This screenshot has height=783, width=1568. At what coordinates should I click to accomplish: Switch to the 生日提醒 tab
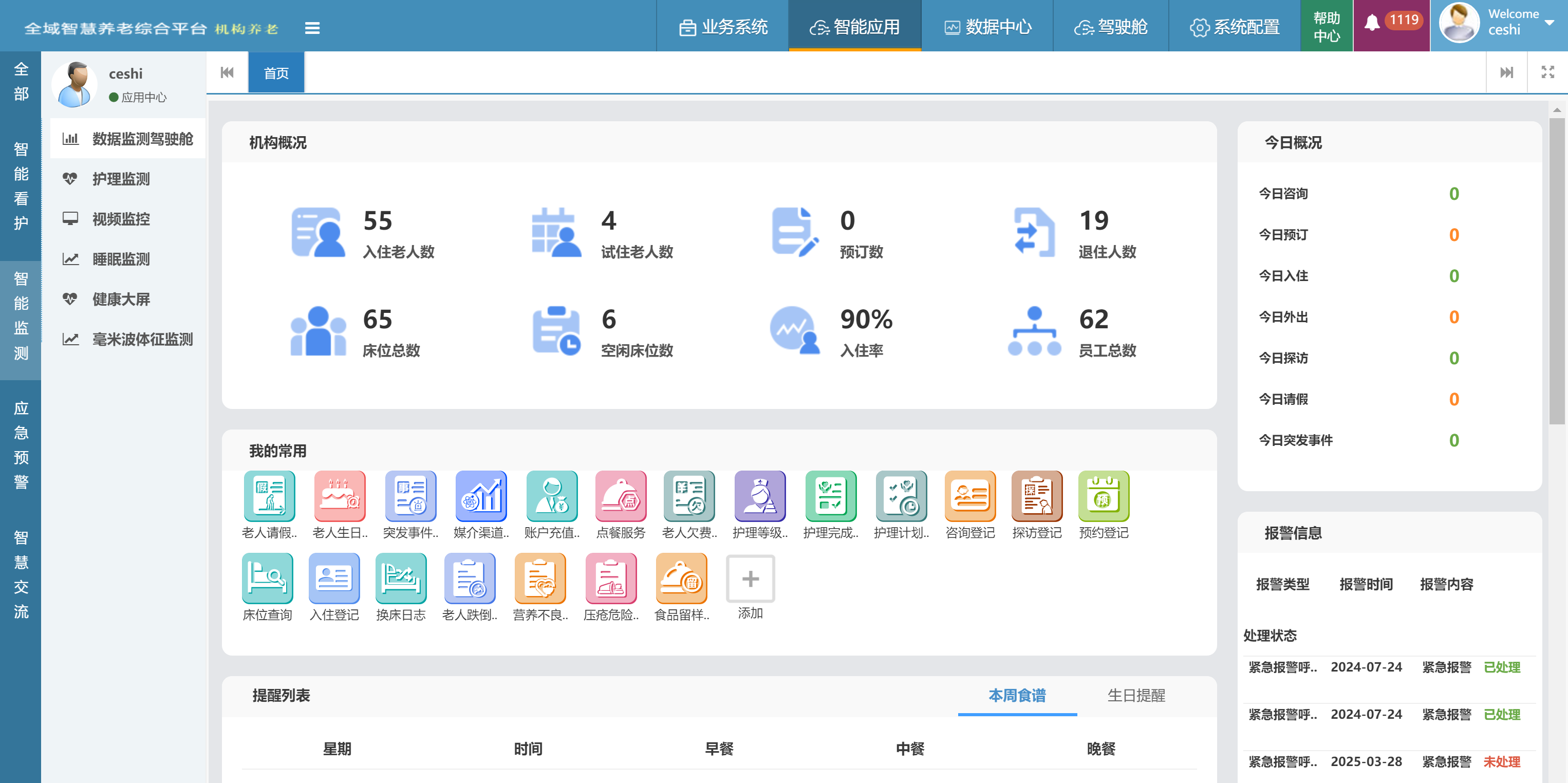1136,695
